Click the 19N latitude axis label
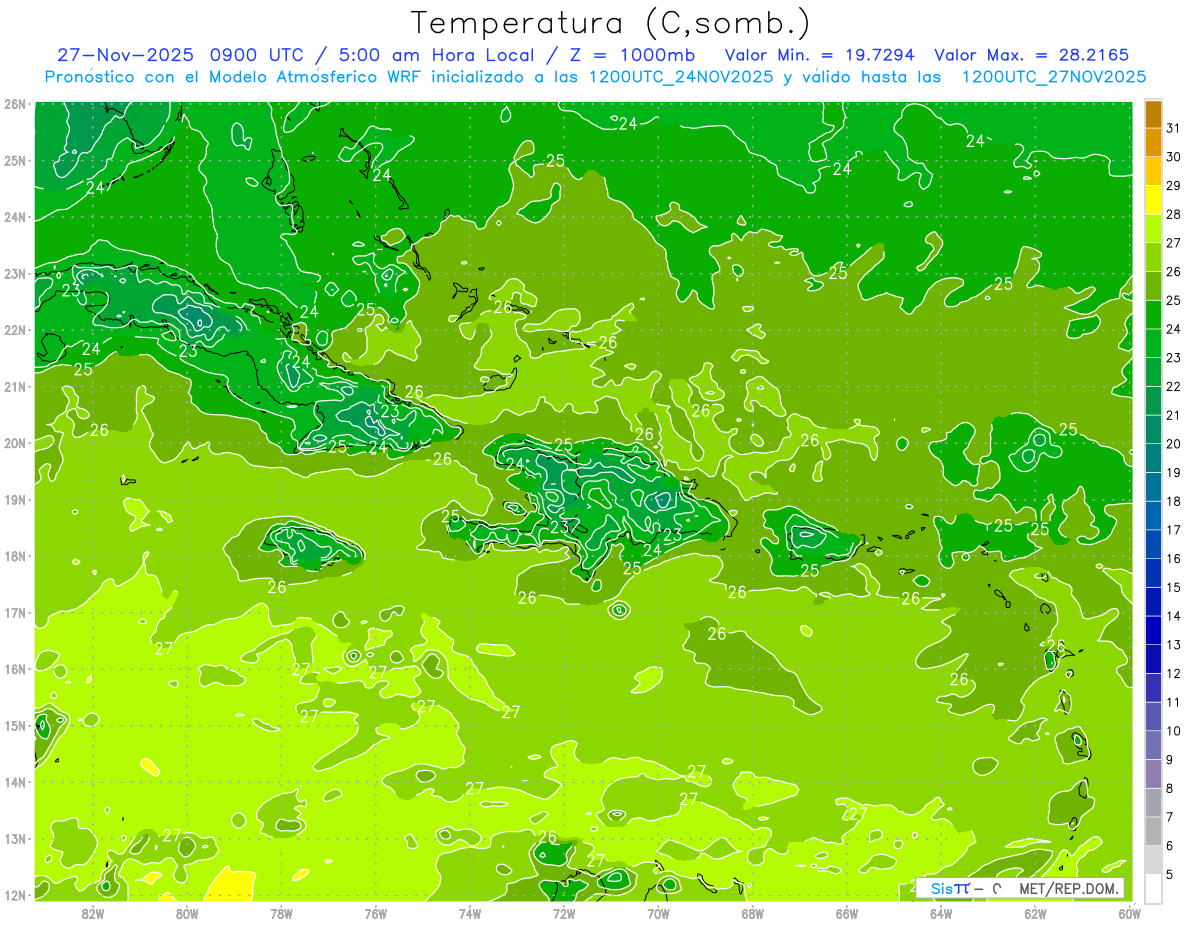Image resolution: width=1200 pixels, height=927 pixels. pyautogui.click(x=14, y=499)
